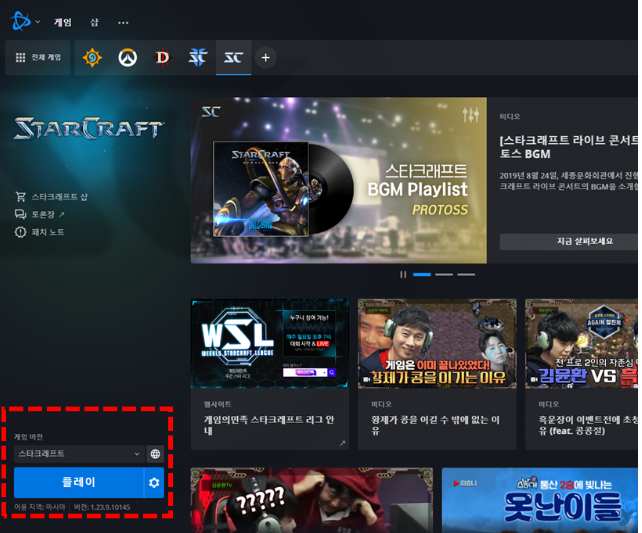
Task: Open 황제가 콩을 이길 수 밖에 없는 이유 title
Action: 435,425
